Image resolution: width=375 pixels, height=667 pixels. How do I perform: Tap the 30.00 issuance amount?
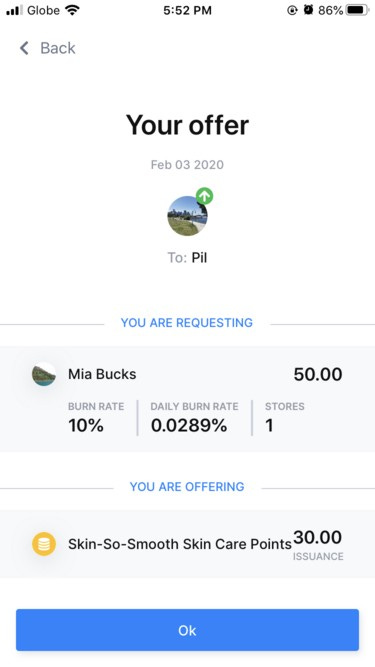tap(318, 537)
